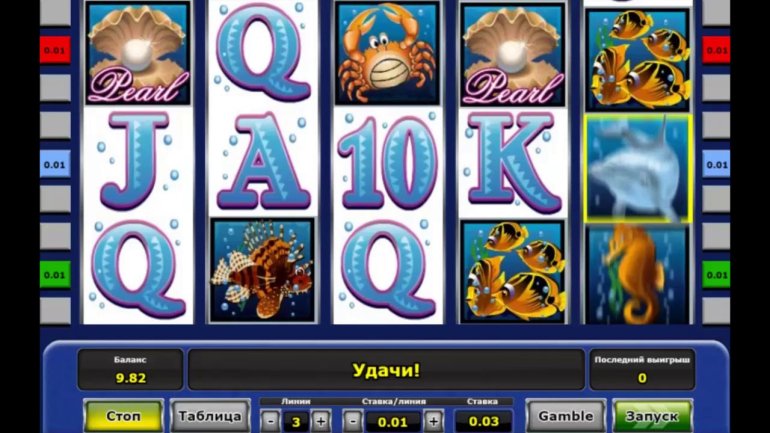Decrease the number of lines
770x433 pixels.
tap(270, 421)
